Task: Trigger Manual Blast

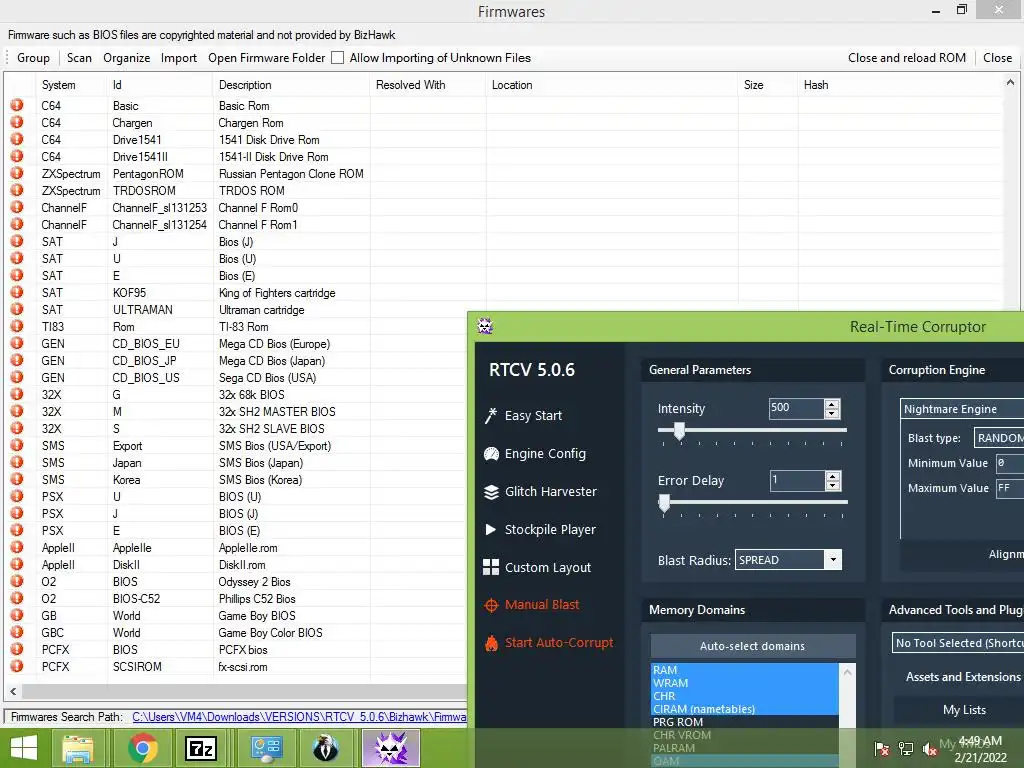Action: click(x=532, y=605)
